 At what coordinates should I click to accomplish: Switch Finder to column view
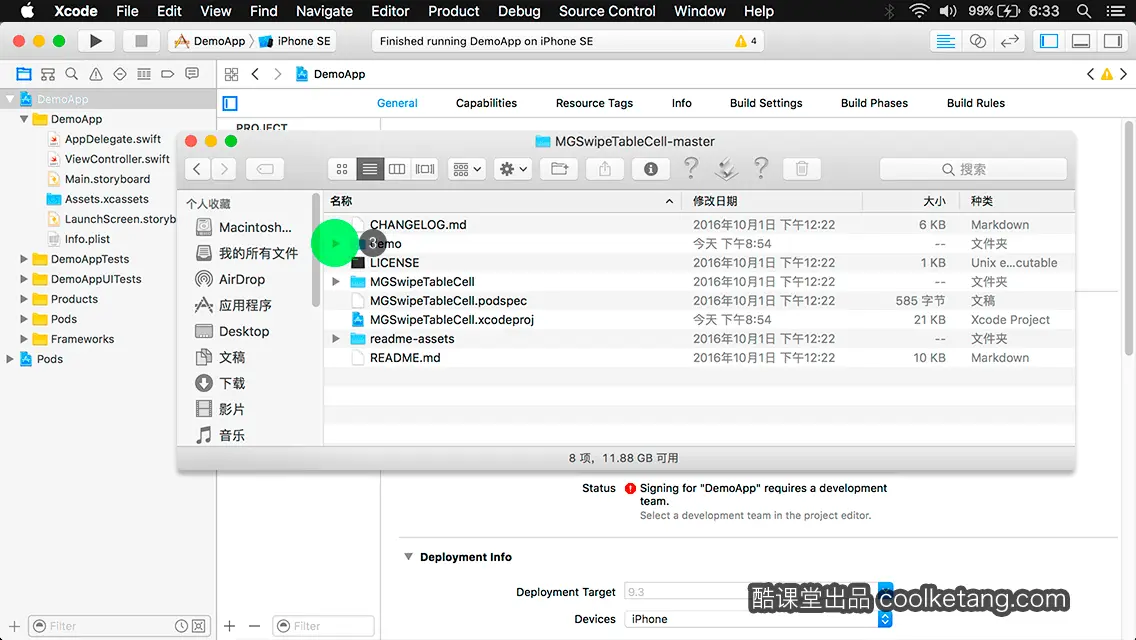click(397, 169)
